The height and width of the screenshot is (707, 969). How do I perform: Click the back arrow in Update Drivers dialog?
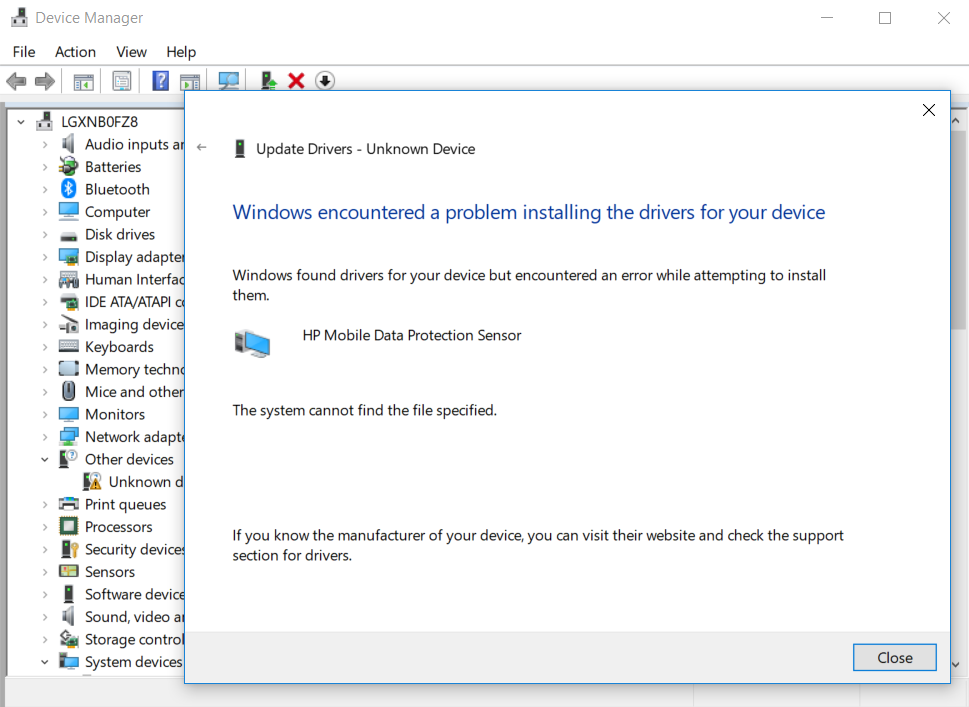pos(201,147)
